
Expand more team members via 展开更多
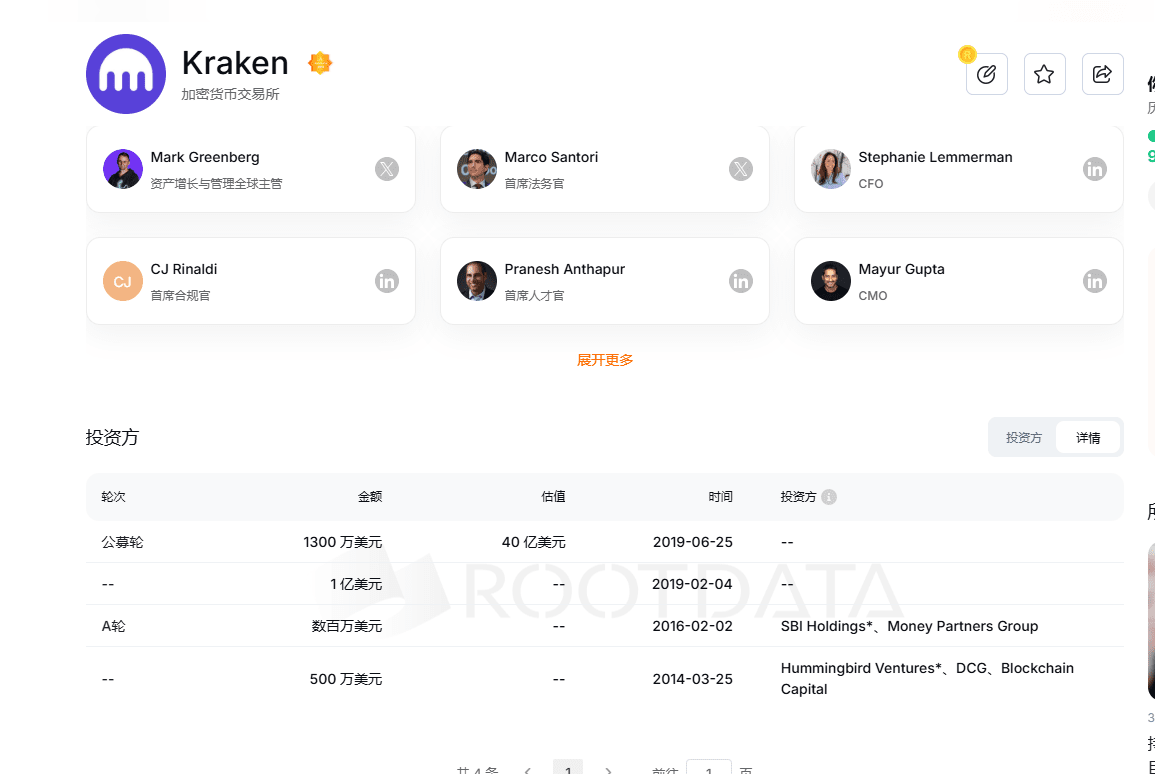(605, 360)
